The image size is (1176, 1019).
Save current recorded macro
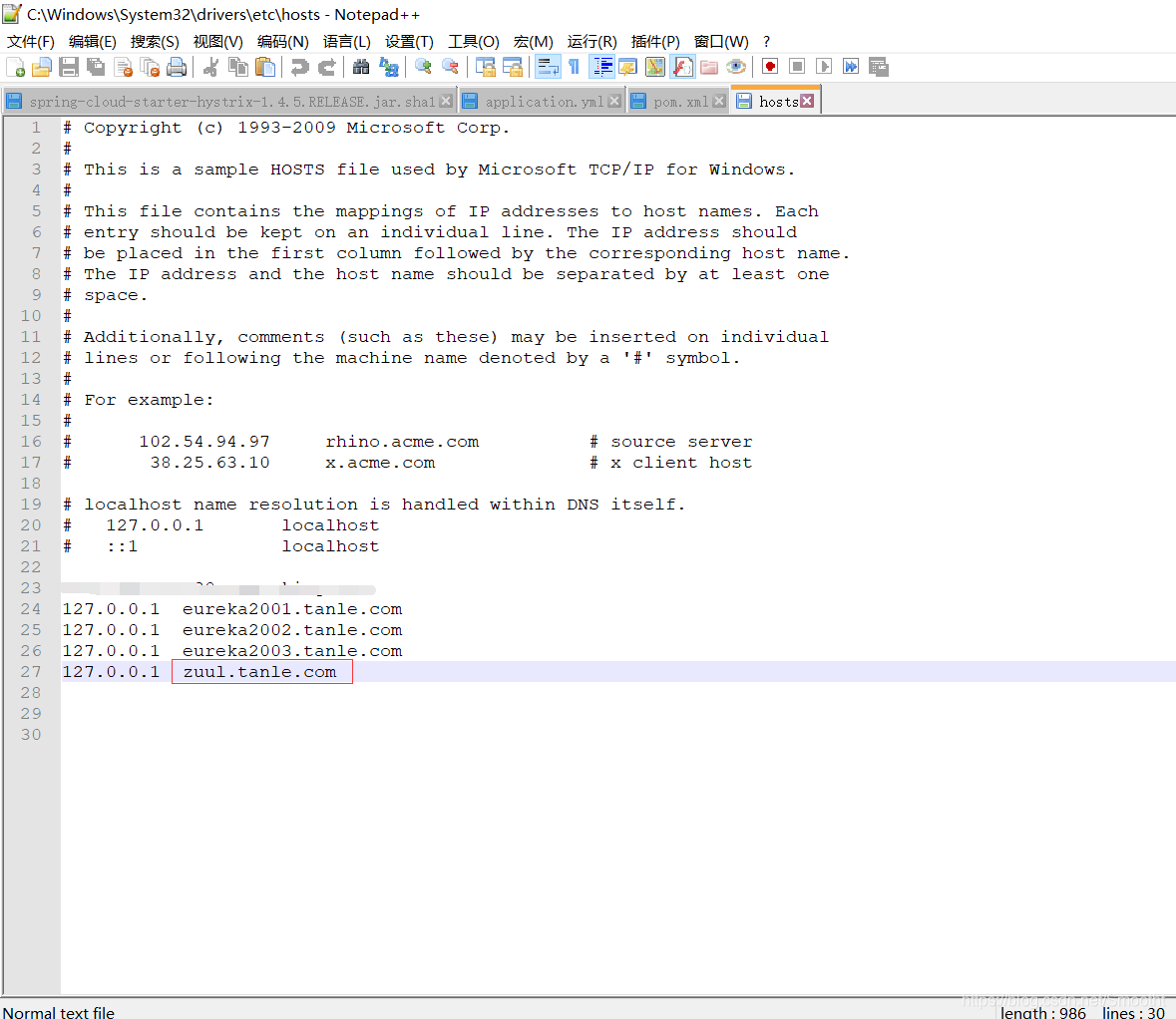tap(878, 68)
